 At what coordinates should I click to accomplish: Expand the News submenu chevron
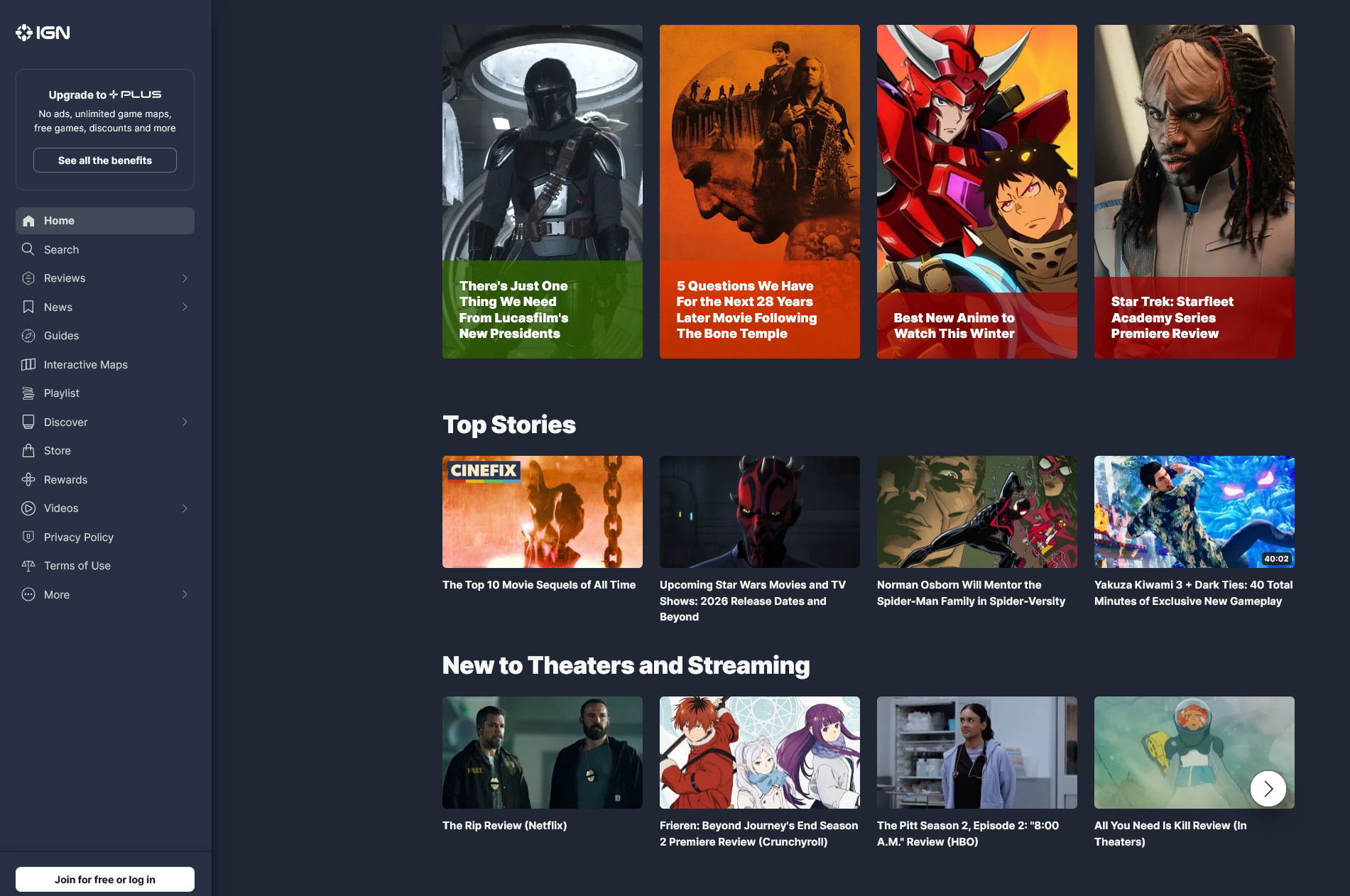click(185, 307)
